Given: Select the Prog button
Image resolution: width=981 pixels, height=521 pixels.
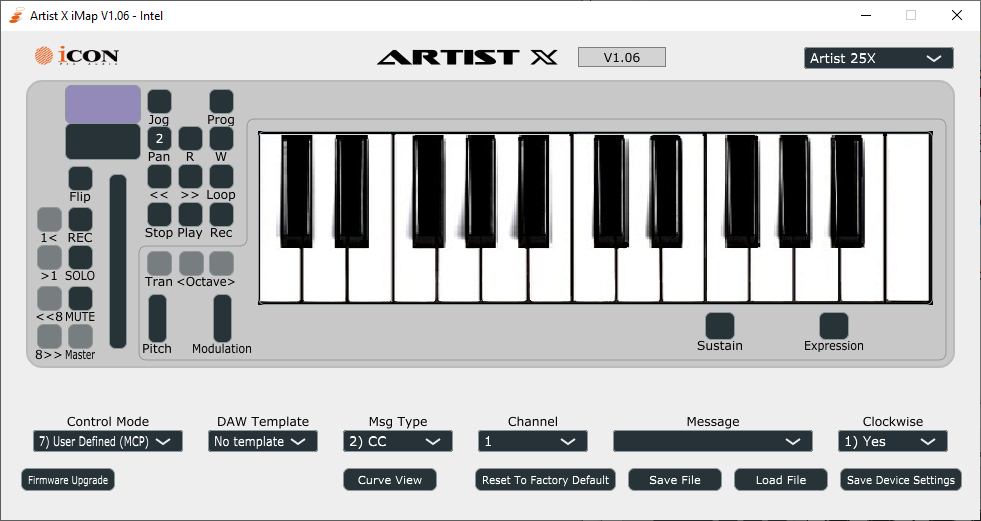Looking at the screenshot, I should (221, 101).
